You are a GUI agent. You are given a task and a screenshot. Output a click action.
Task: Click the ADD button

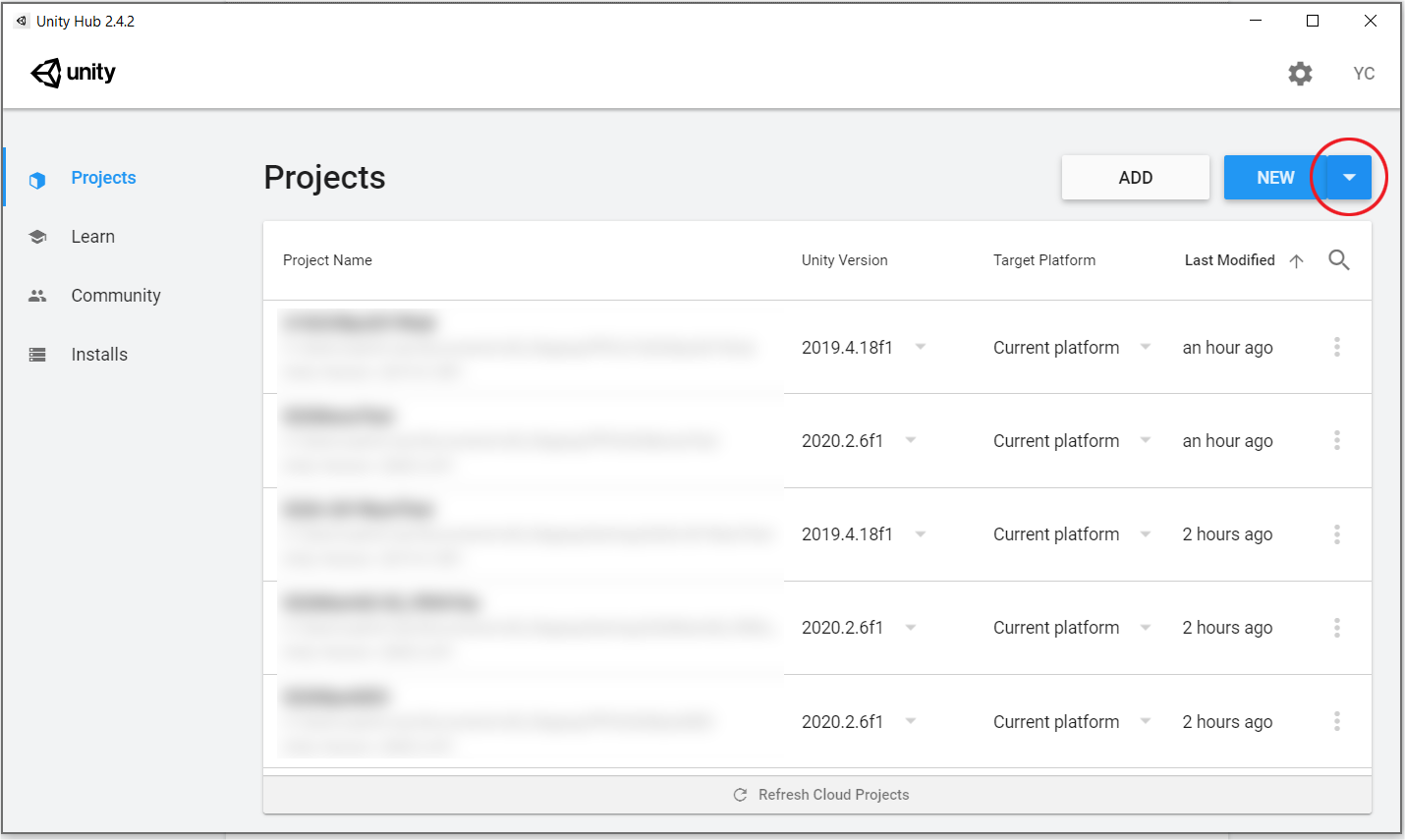point(1135,178)
